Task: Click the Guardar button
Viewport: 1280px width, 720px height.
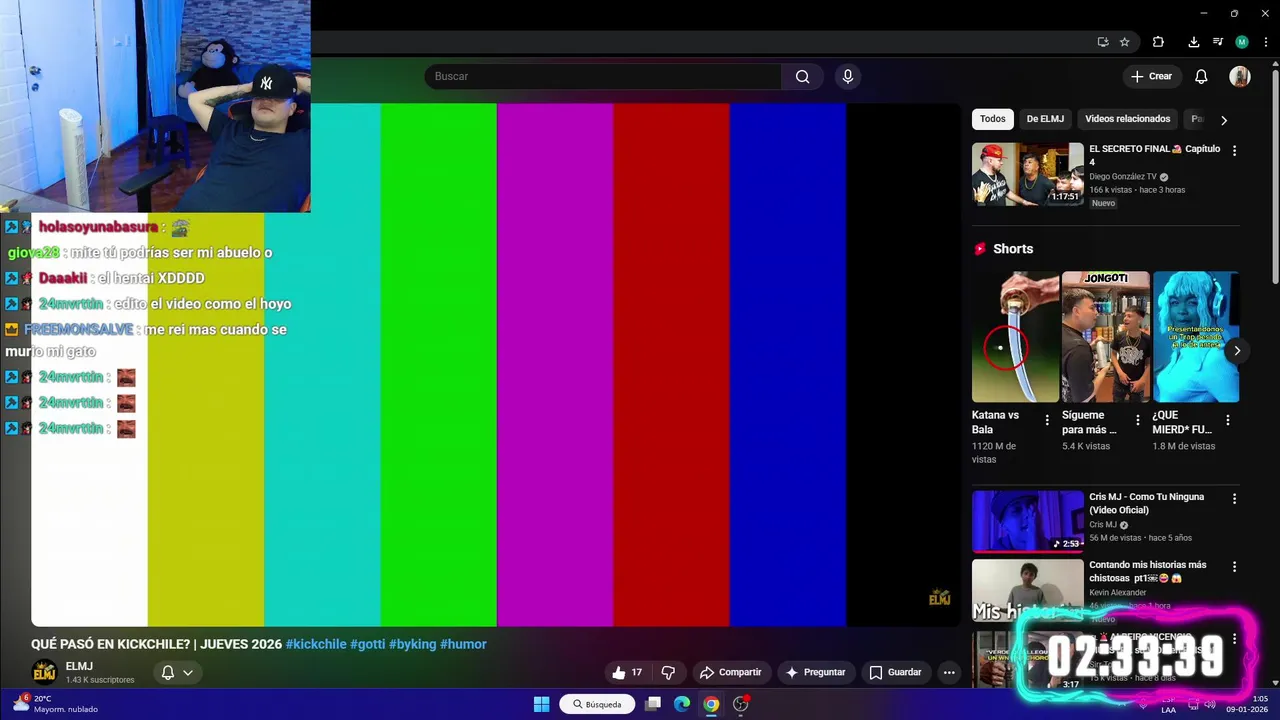Action: click(895, 672)
